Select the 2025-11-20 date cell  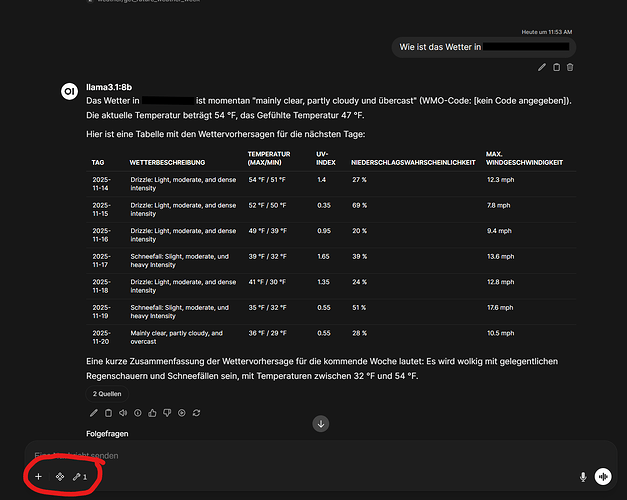[102, 337]
